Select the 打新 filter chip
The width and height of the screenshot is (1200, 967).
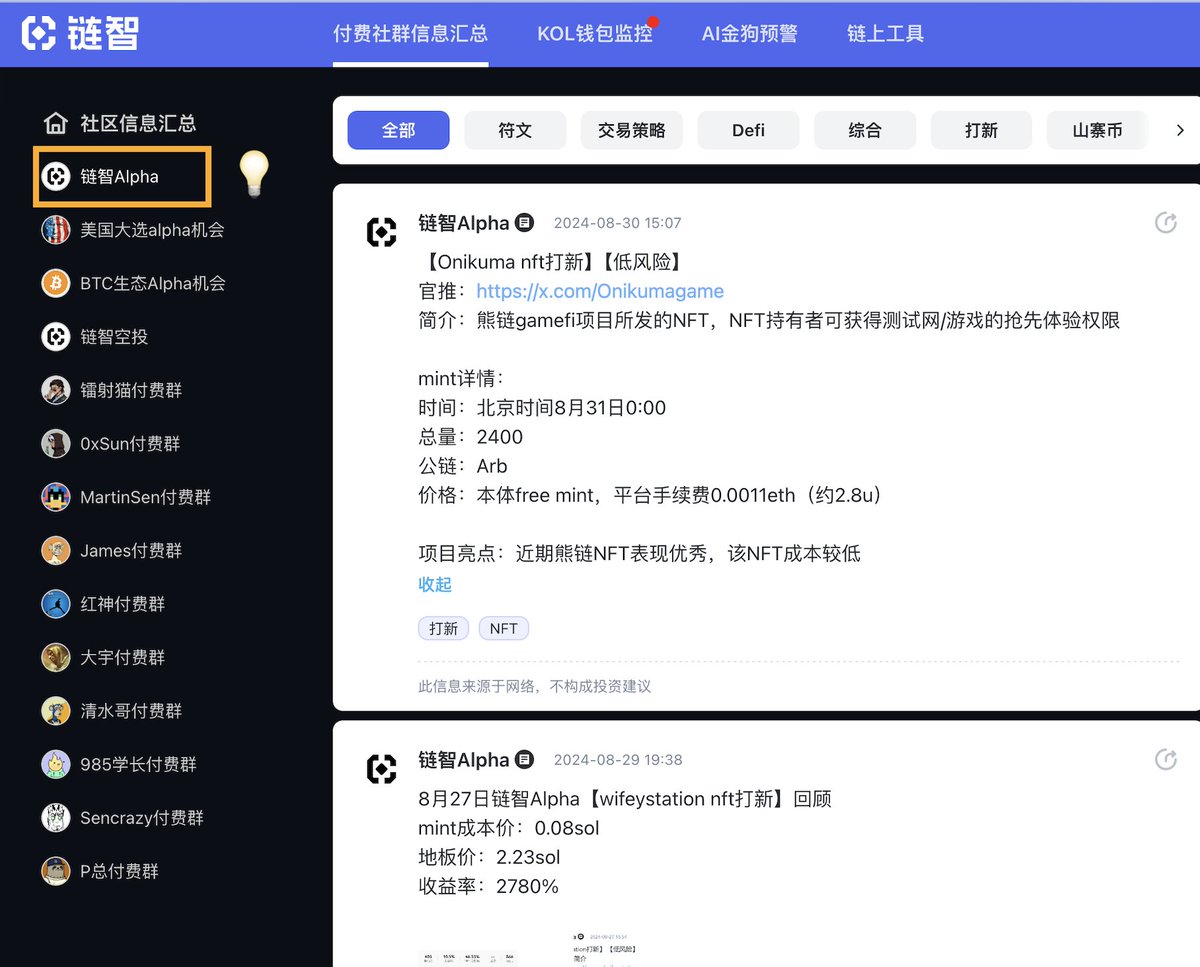click(x=981, y=130)
